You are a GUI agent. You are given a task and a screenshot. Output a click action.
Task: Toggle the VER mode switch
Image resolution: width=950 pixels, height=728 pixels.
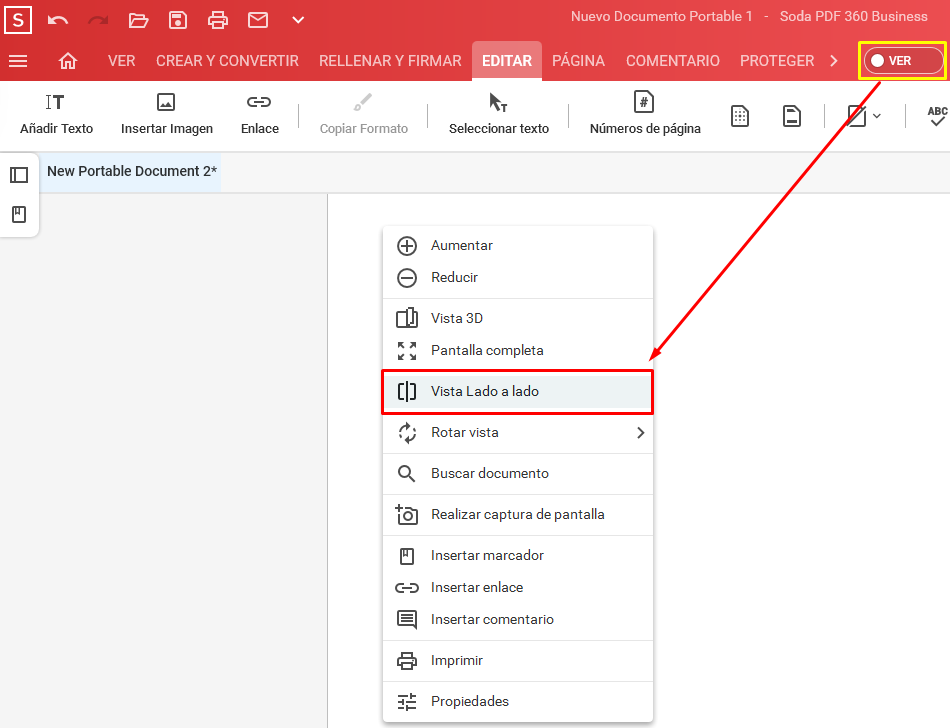tap(902, 61)
